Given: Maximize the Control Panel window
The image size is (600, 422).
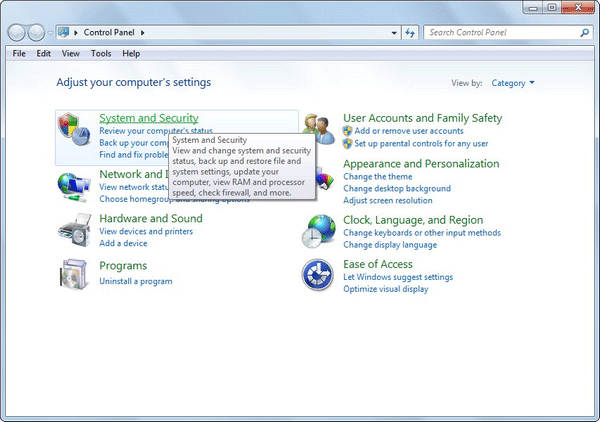Looking at the screenshot, I should (x=552, y=8).
